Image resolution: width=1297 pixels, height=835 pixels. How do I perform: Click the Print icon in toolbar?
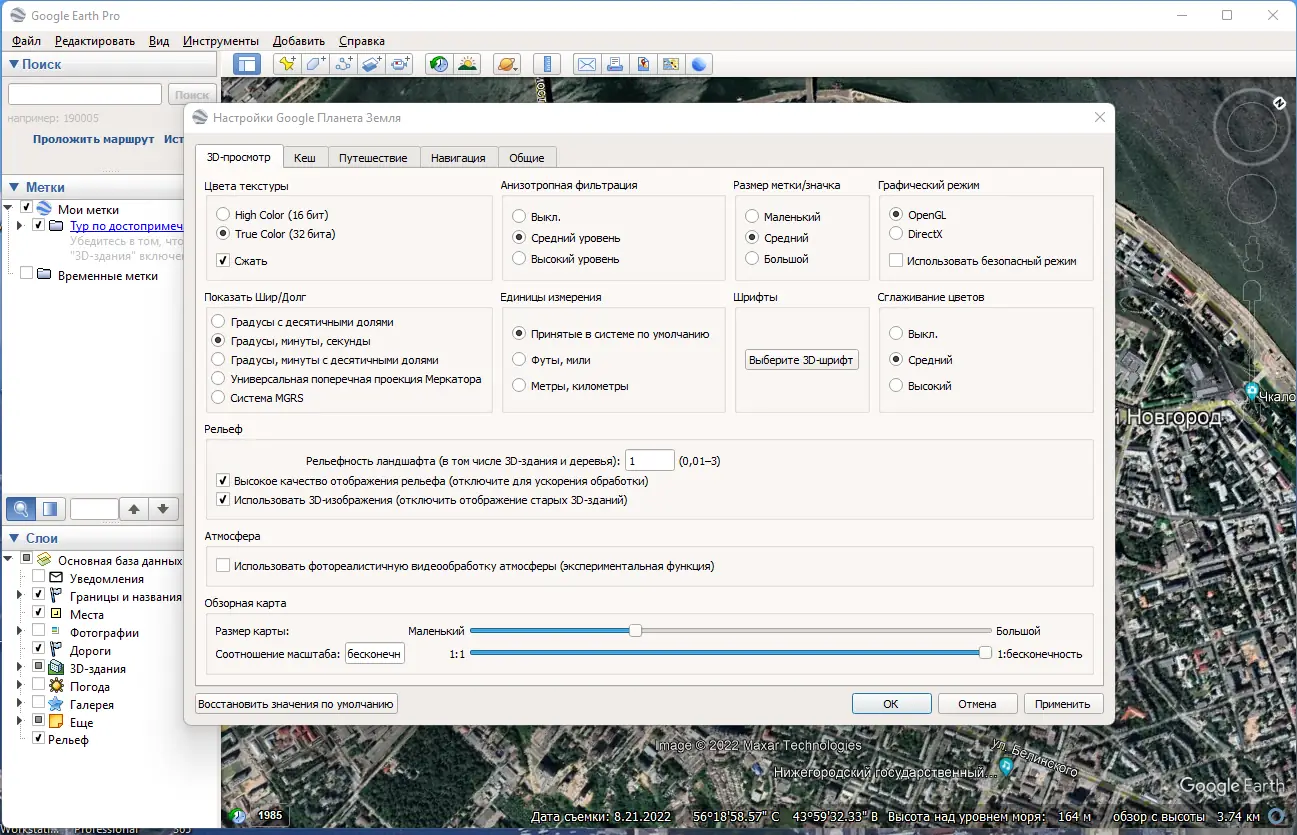click(x=615, y=64)
